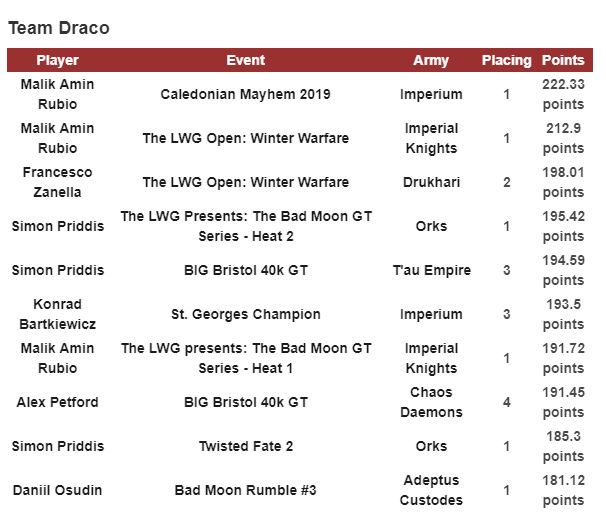Select Konrad Bartkiewicz player name

[57, 314]
